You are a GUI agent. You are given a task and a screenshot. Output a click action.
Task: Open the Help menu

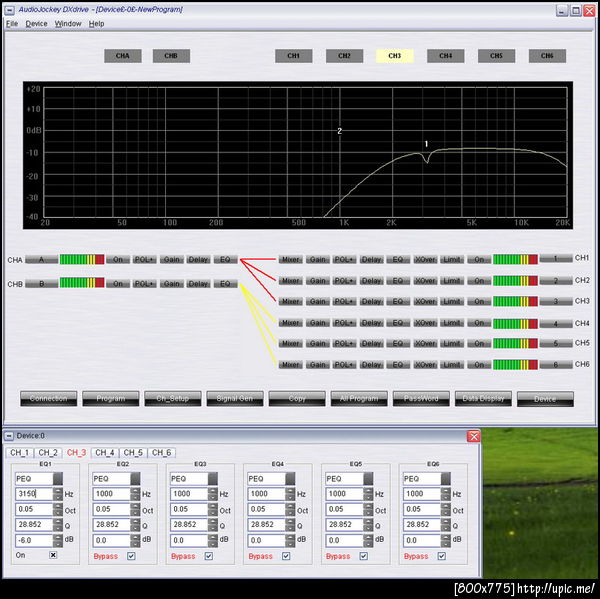click(x=96, y=24)
